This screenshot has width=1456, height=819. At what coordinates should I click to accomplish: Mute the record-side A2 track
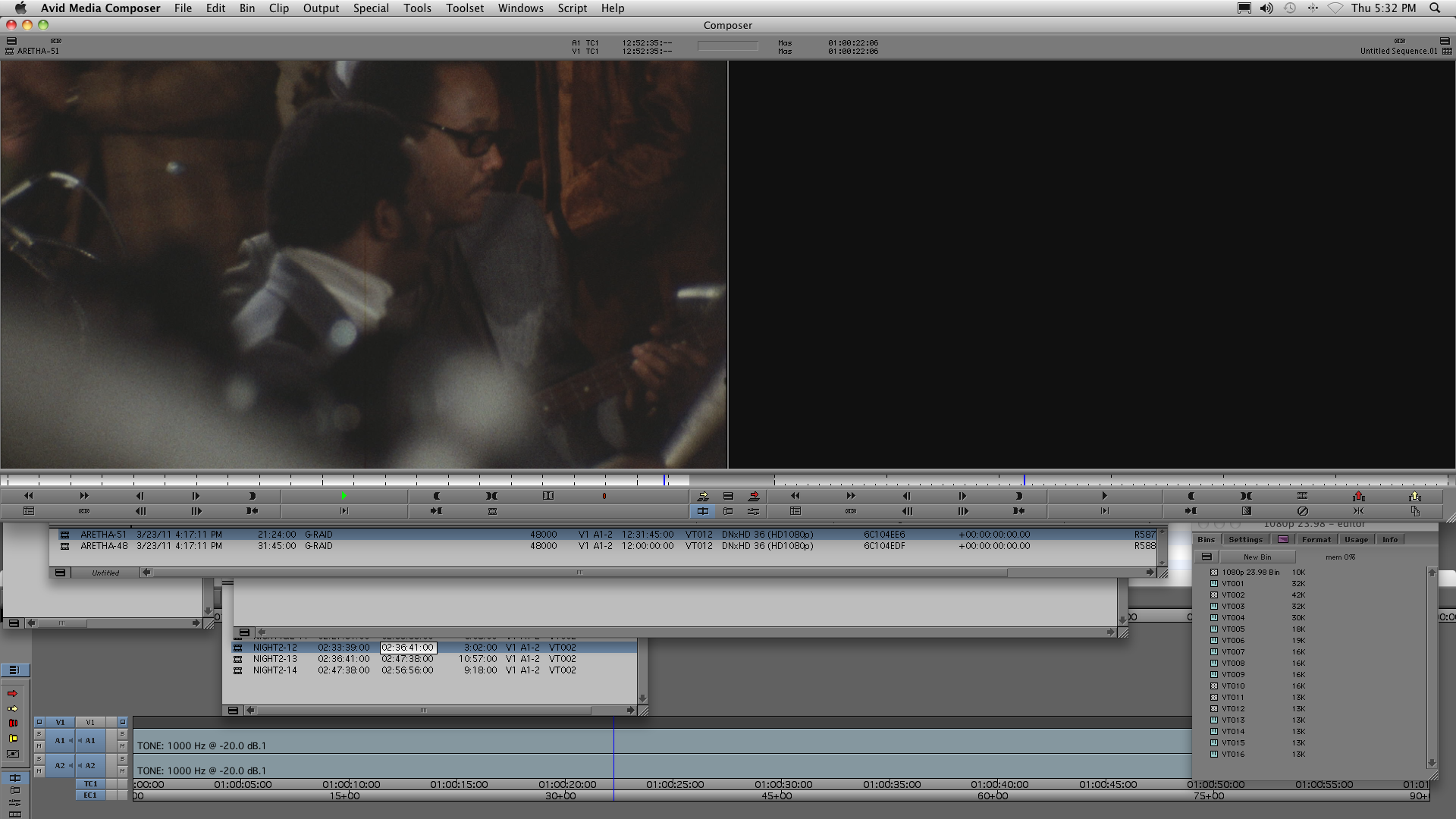(x=122, y=771)
